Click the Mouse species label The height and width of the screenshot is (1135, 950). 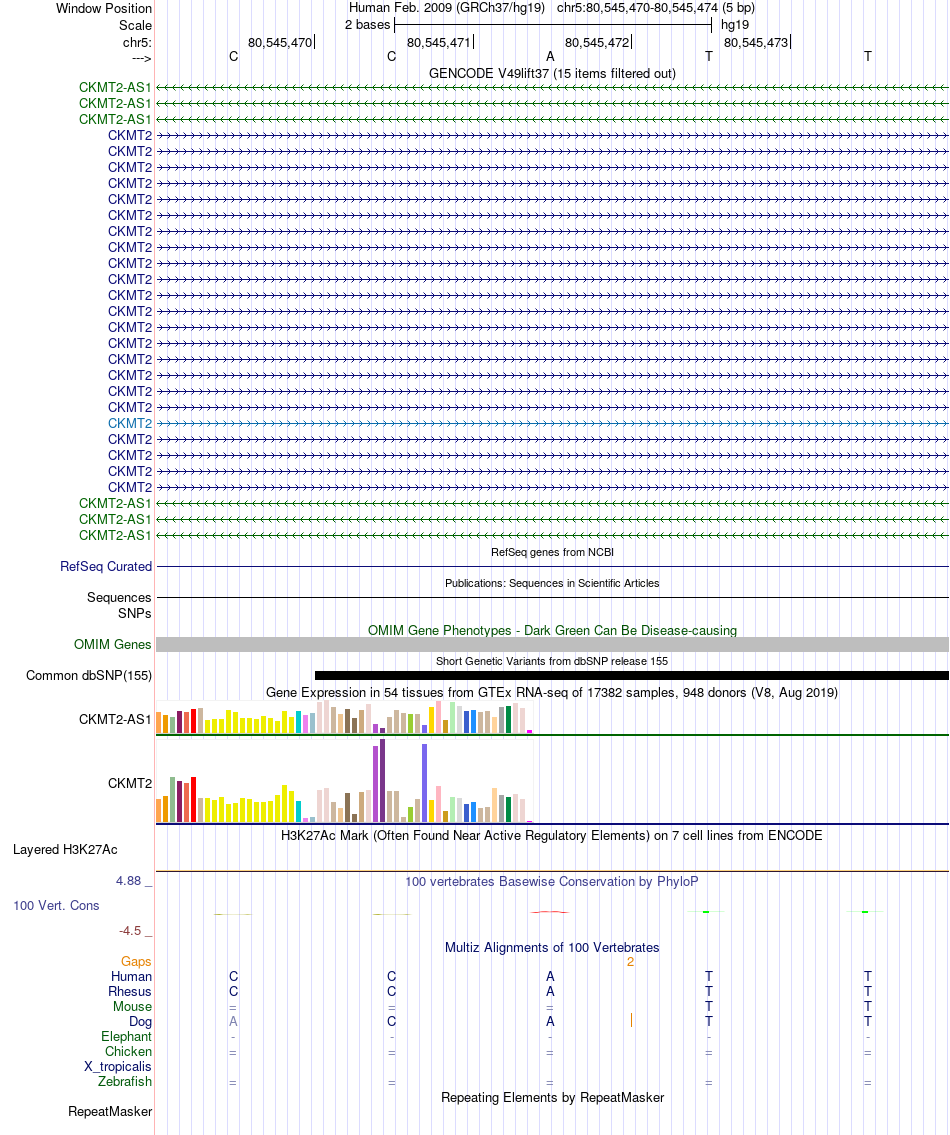pyautogui.click(x=133, y=1007)
